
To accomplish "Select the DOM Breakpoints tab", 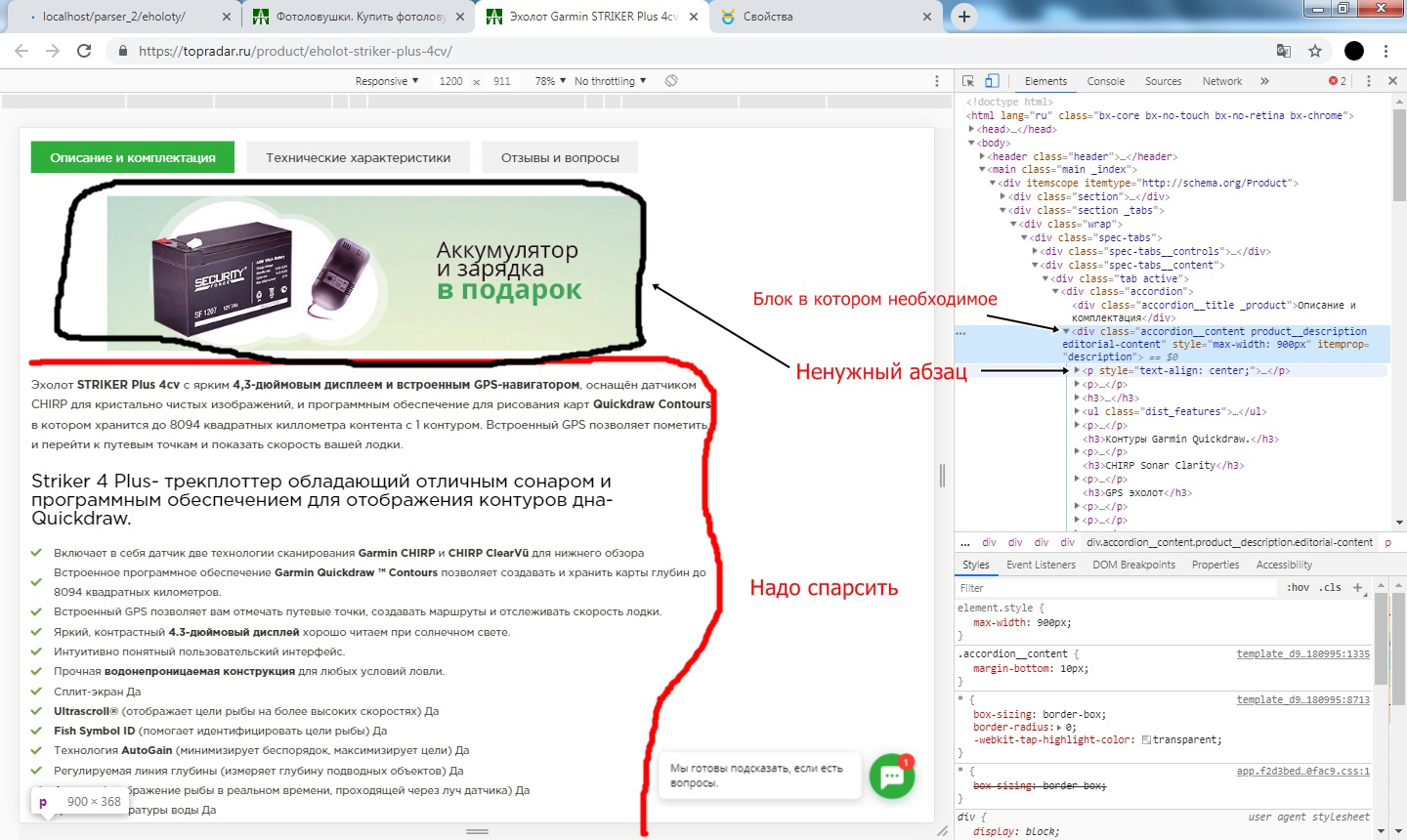I will coord(1133,565).
